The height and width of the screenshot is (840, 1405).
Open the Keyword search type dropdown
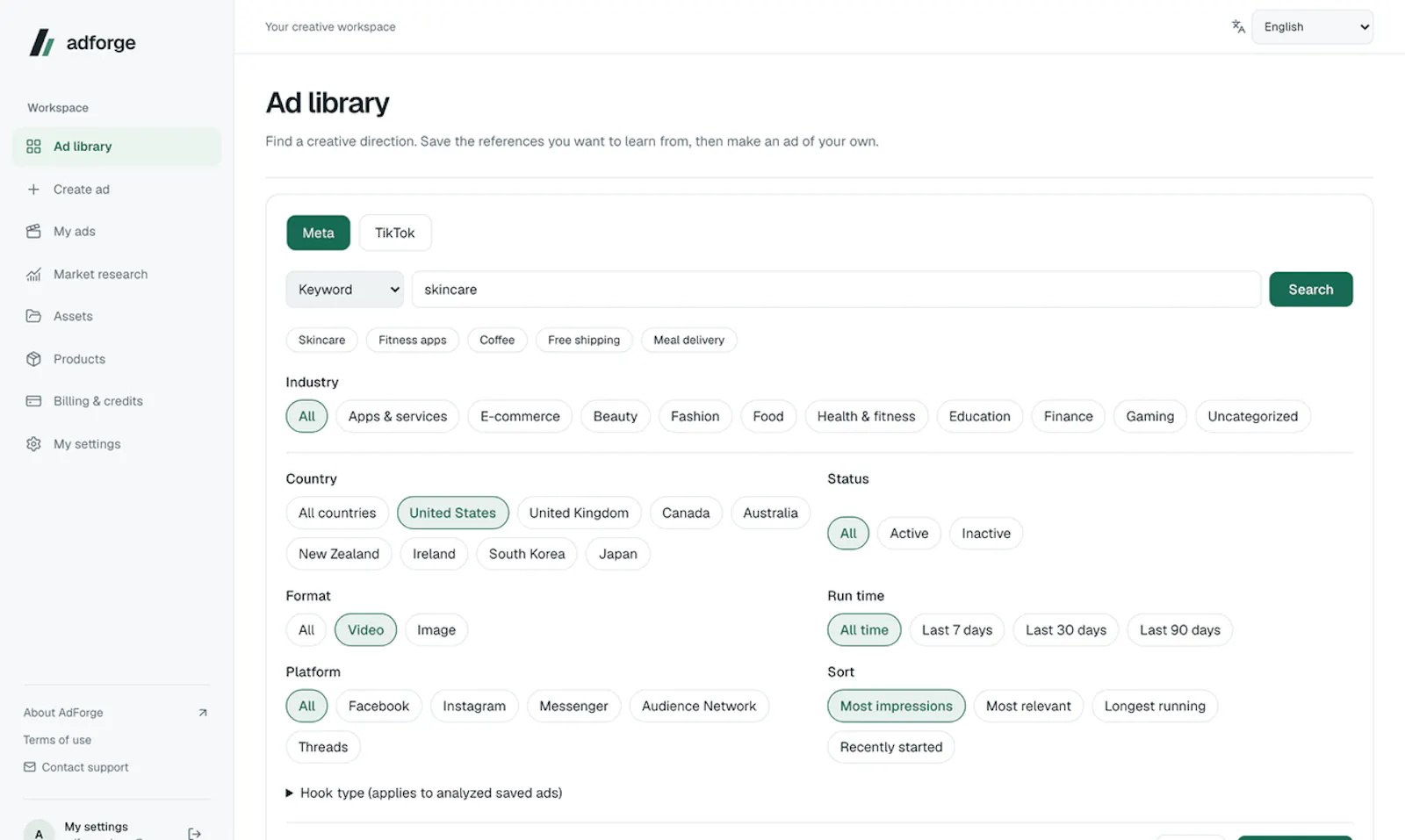click(344, 290)
